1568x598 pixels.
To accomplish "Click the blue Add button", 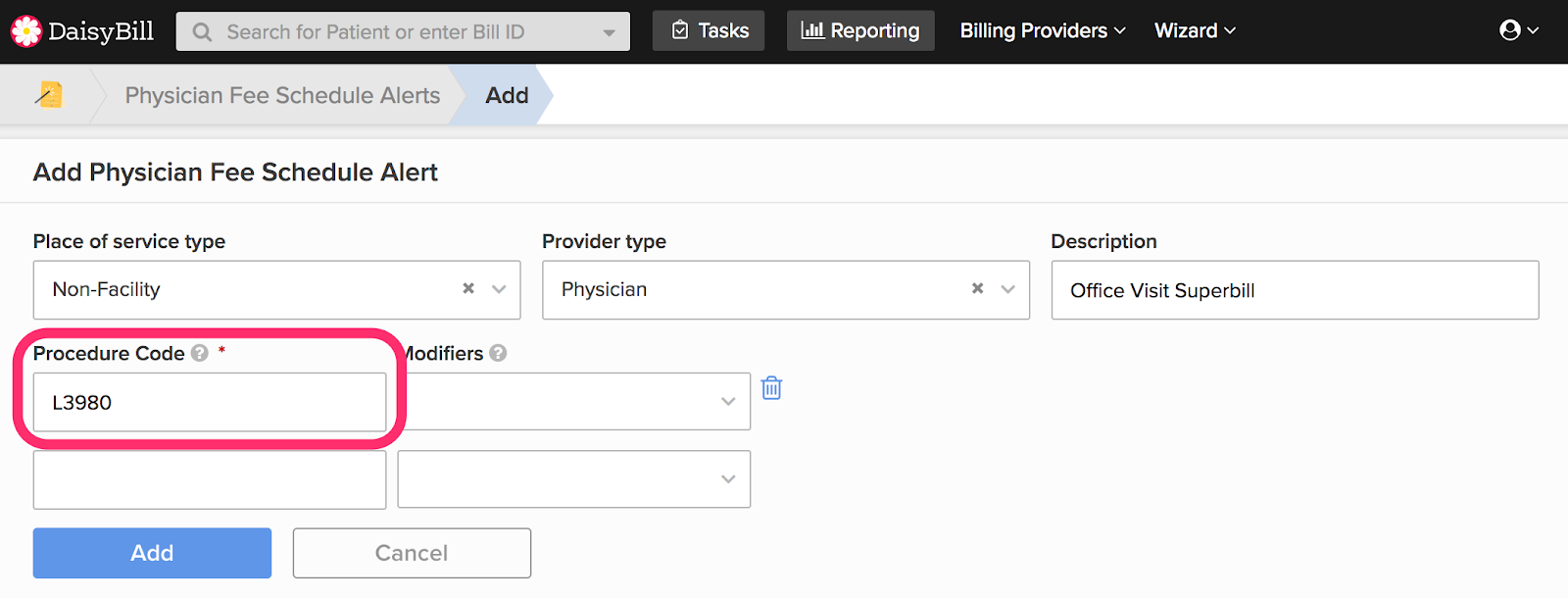I will point(152,553).
